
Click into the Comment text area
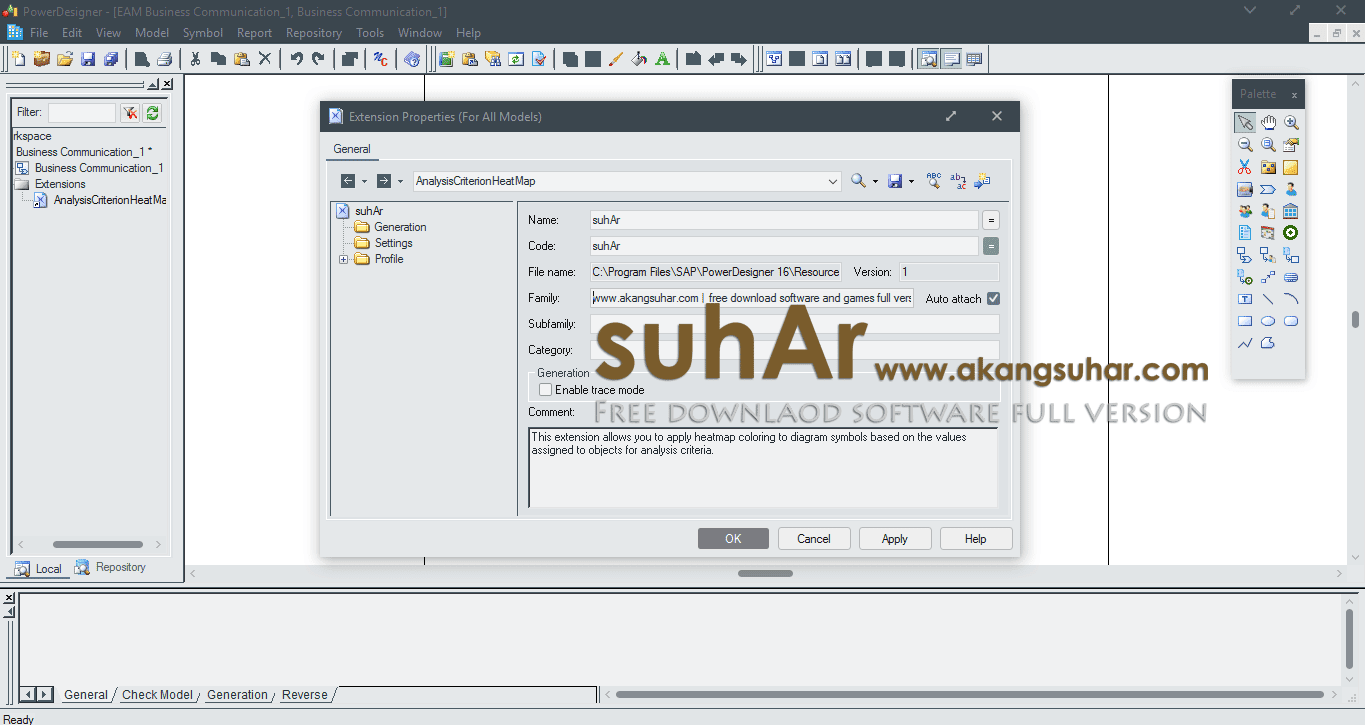pos(763,468)
